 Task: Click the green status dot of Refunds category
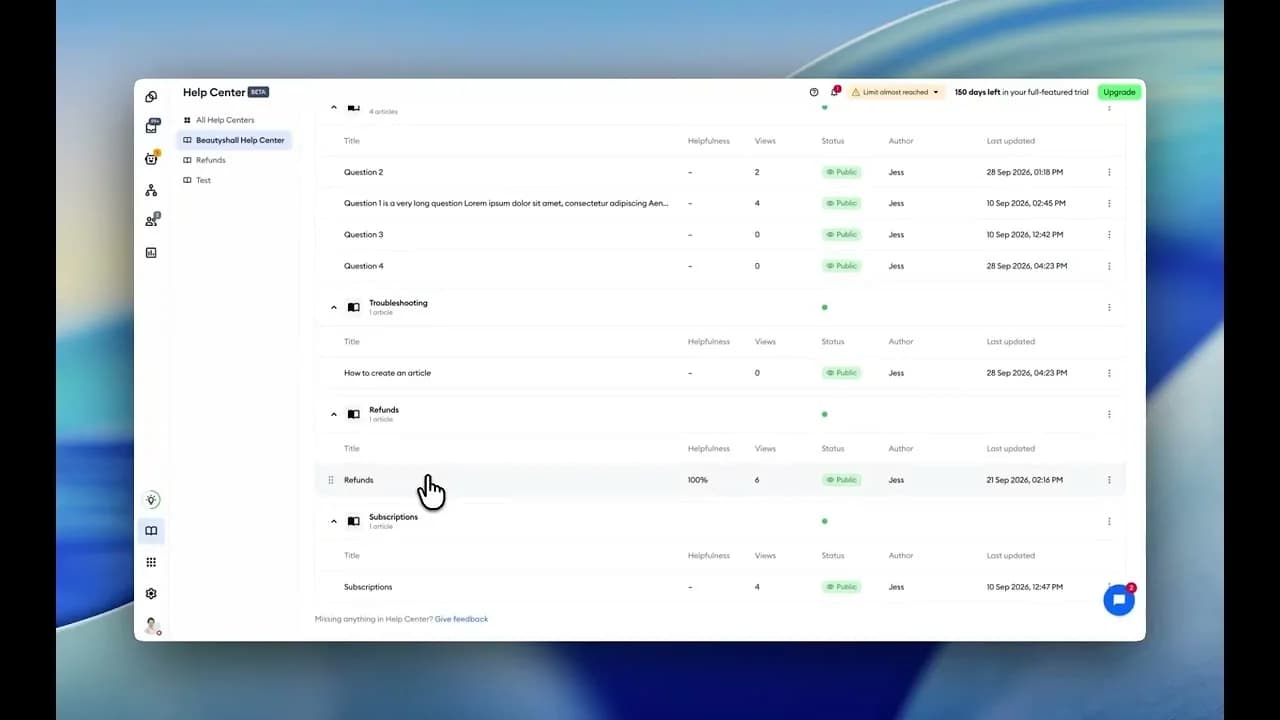824,414
